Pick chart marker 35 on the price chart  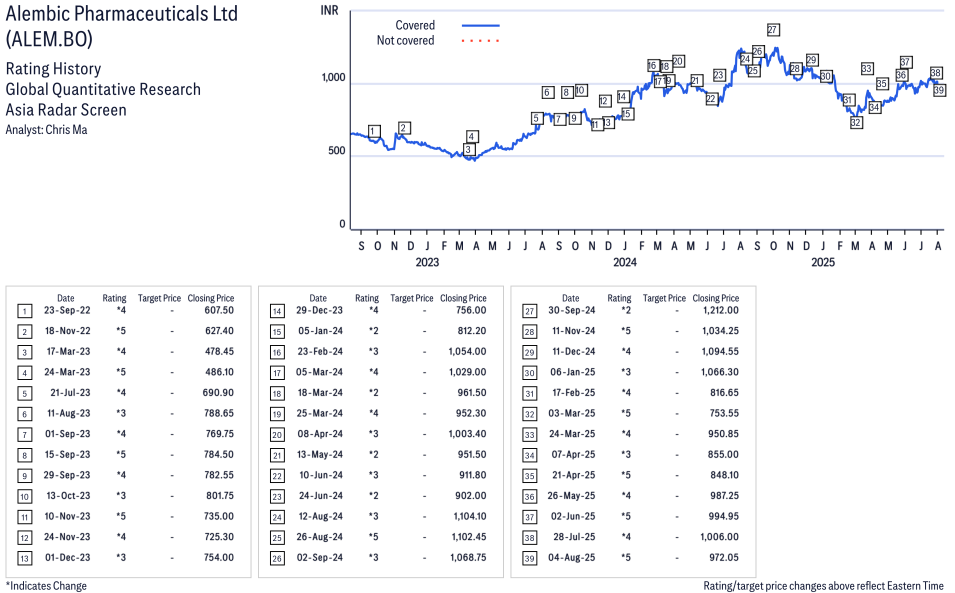coord(882,83)
